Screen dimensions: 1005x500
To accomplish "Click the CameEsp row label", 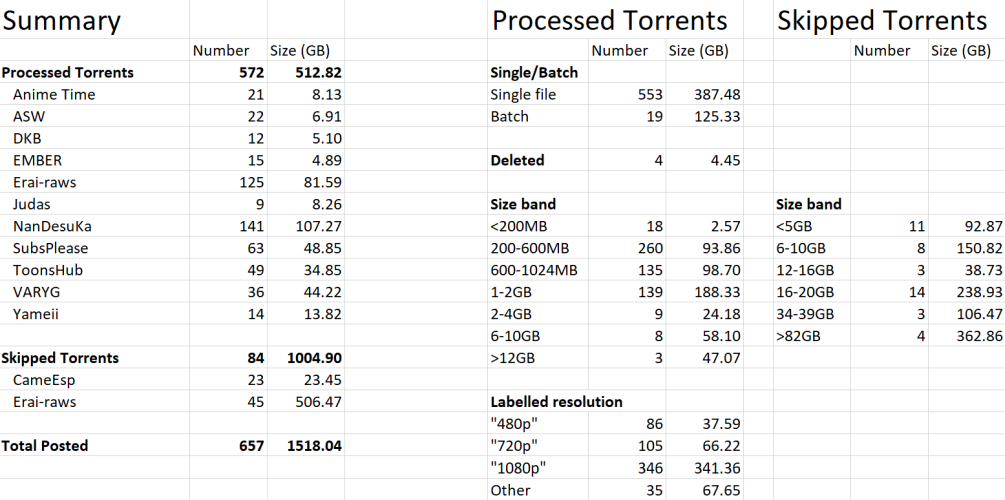I will [45, 380].
